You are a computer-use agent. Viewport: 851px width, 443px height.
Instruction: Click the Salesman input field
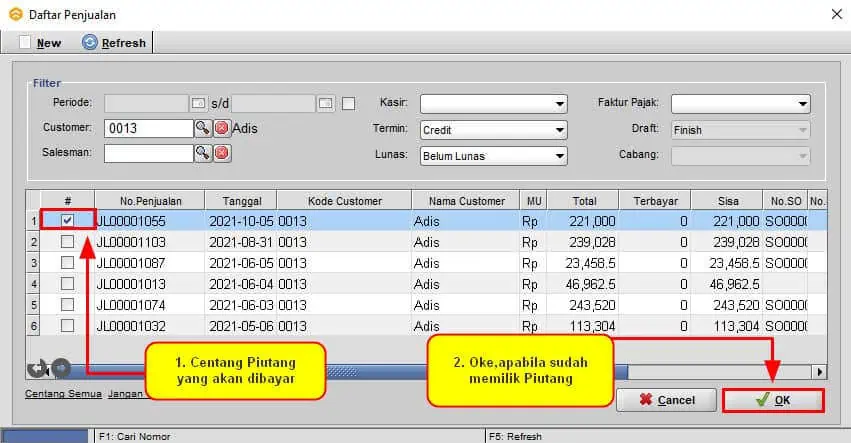click(149, 153)
